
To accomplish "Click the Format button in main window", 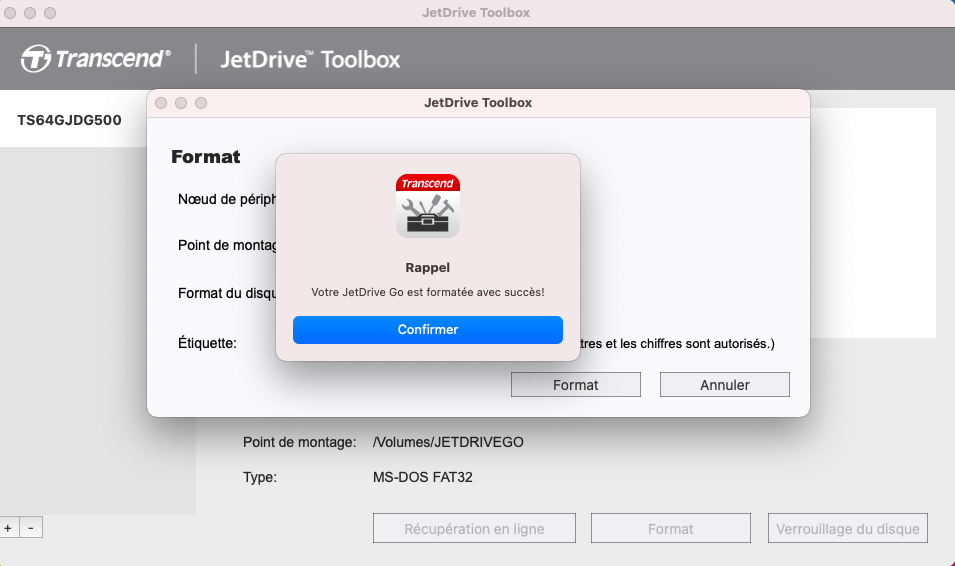I will coord(671,528).
